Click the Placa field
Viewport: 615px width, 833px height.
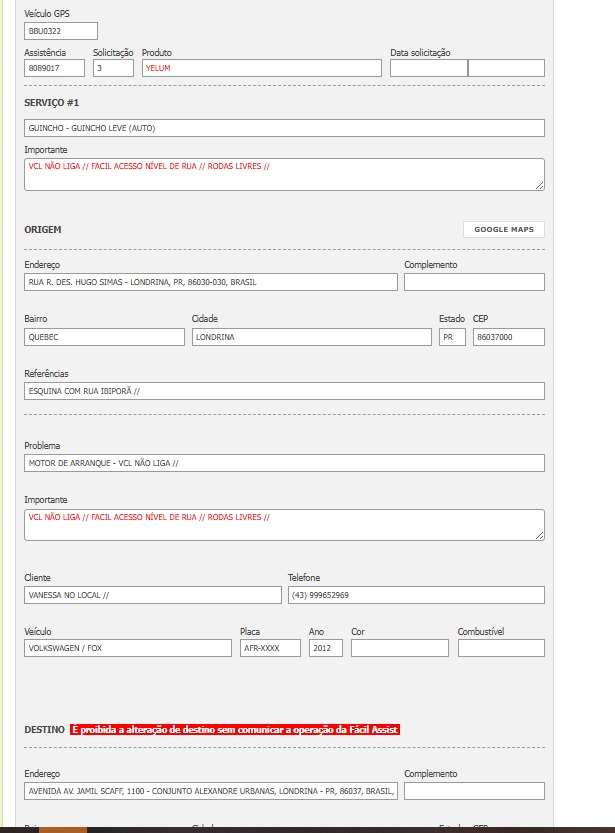(x=270, y=648)
